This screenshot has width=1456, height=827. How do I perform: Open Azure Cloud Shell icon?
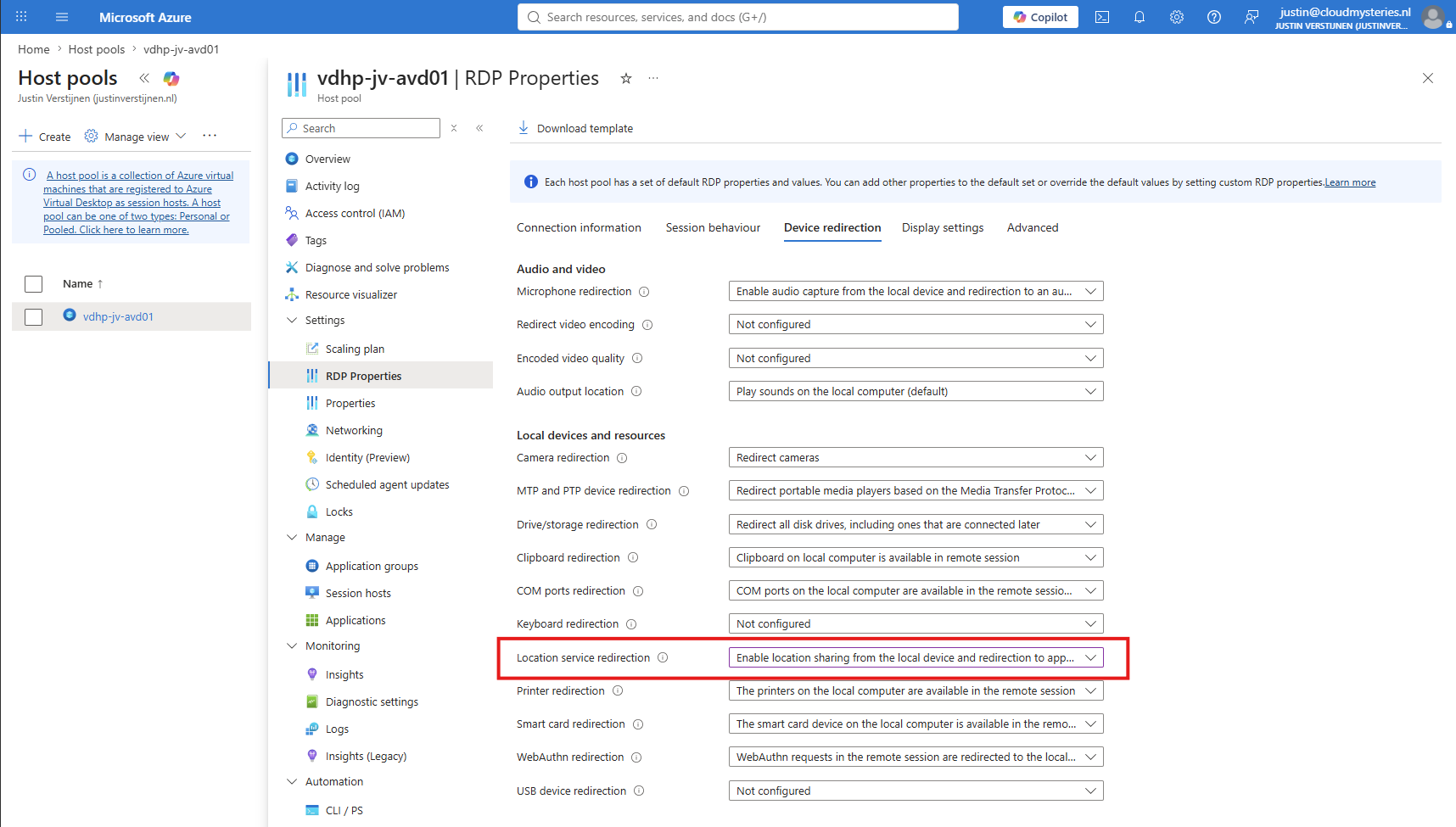1102,17
